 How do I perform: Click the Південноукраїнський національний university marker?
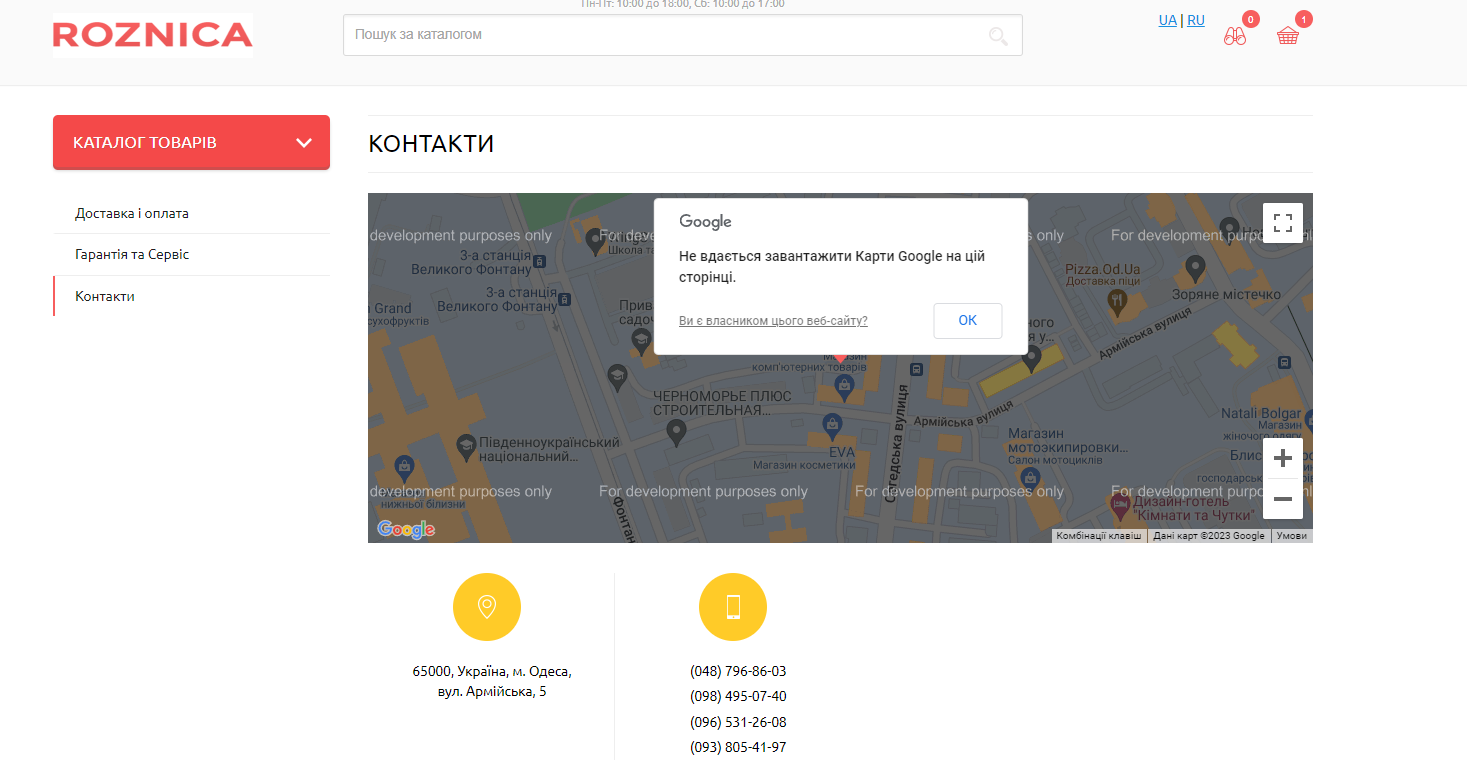coord(465,447)
